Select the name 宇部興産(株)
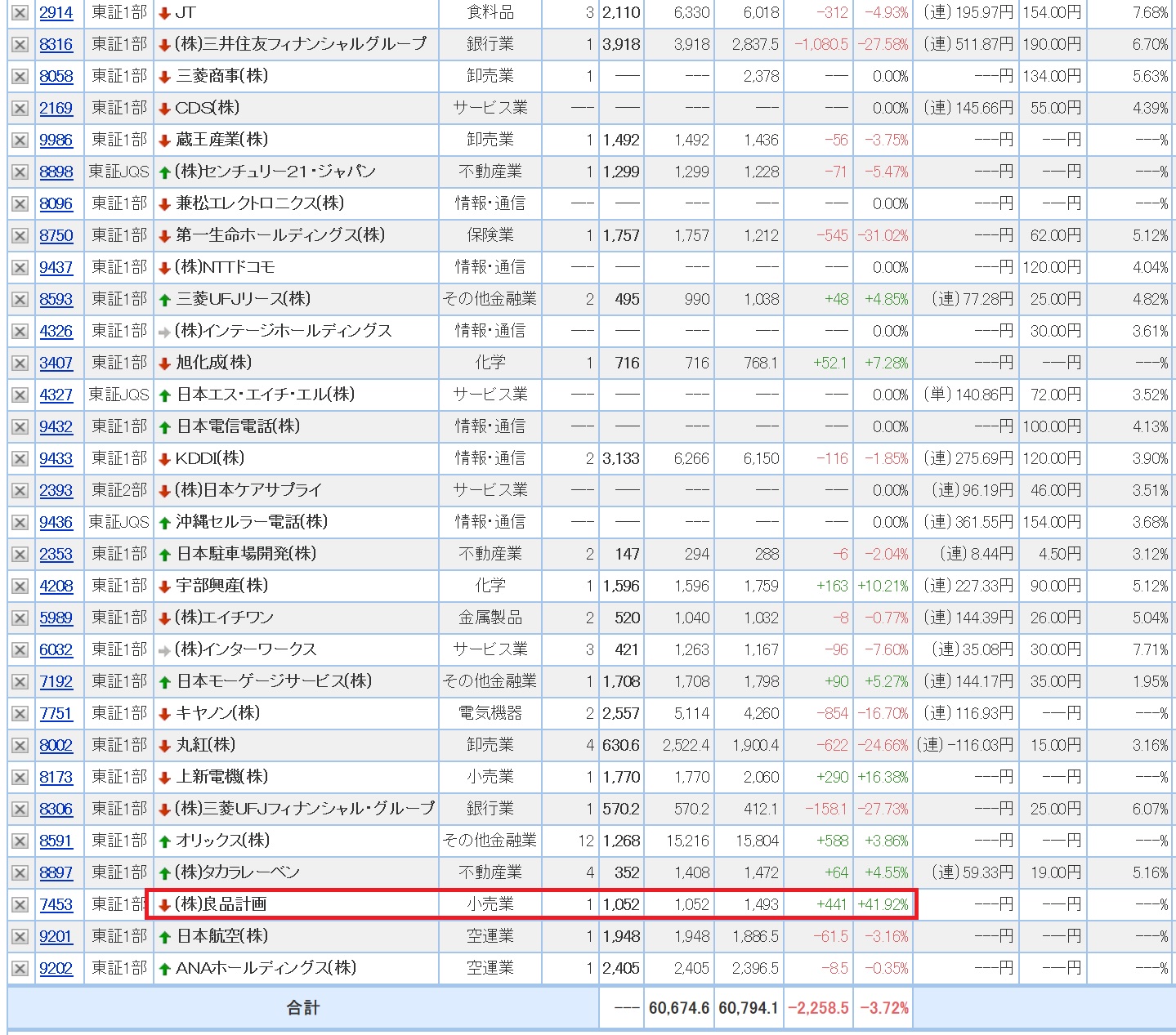Image resolution: width=1176 pixels, height=1035 pixels. tap(222, 586)
